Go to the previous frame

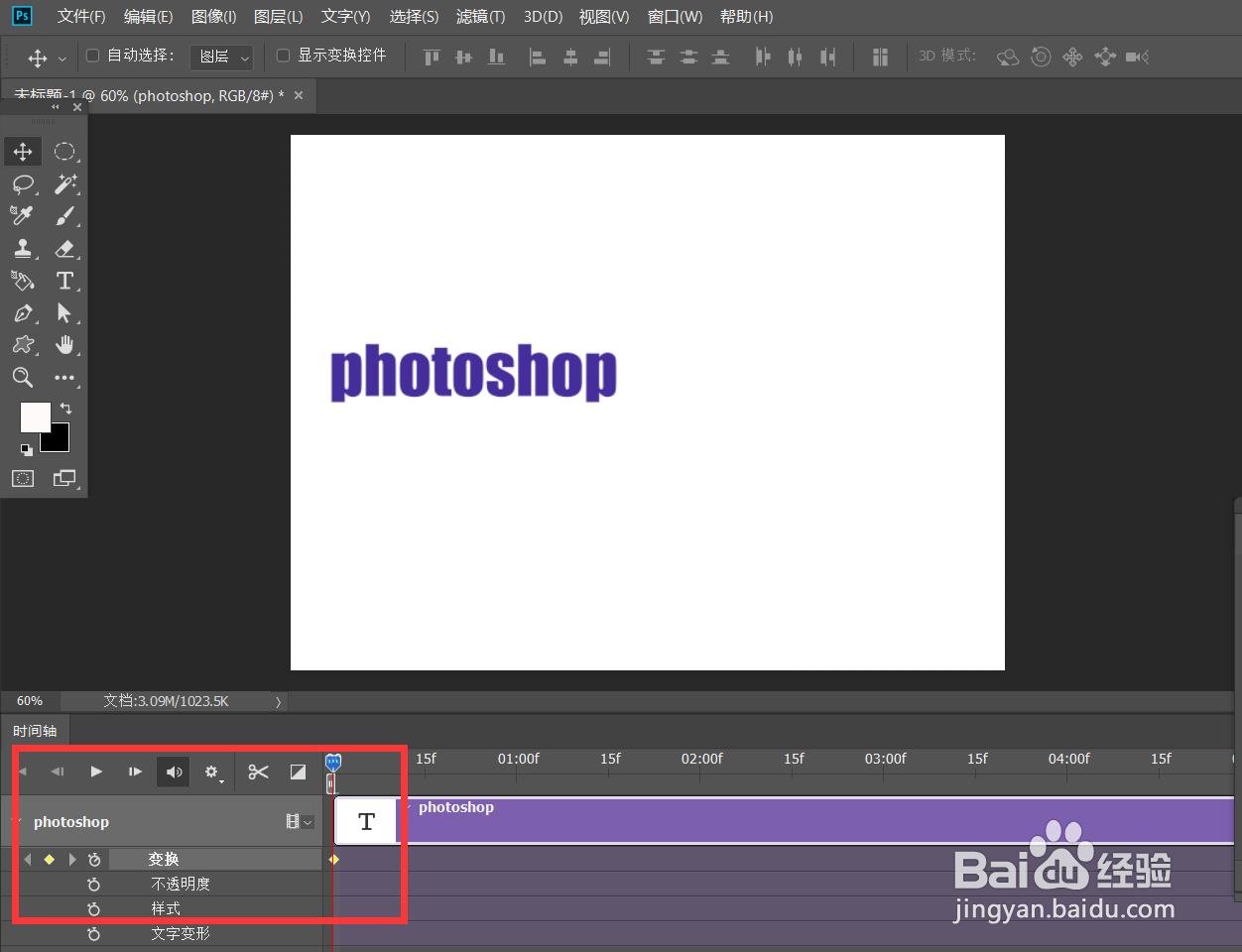point(58,772)
